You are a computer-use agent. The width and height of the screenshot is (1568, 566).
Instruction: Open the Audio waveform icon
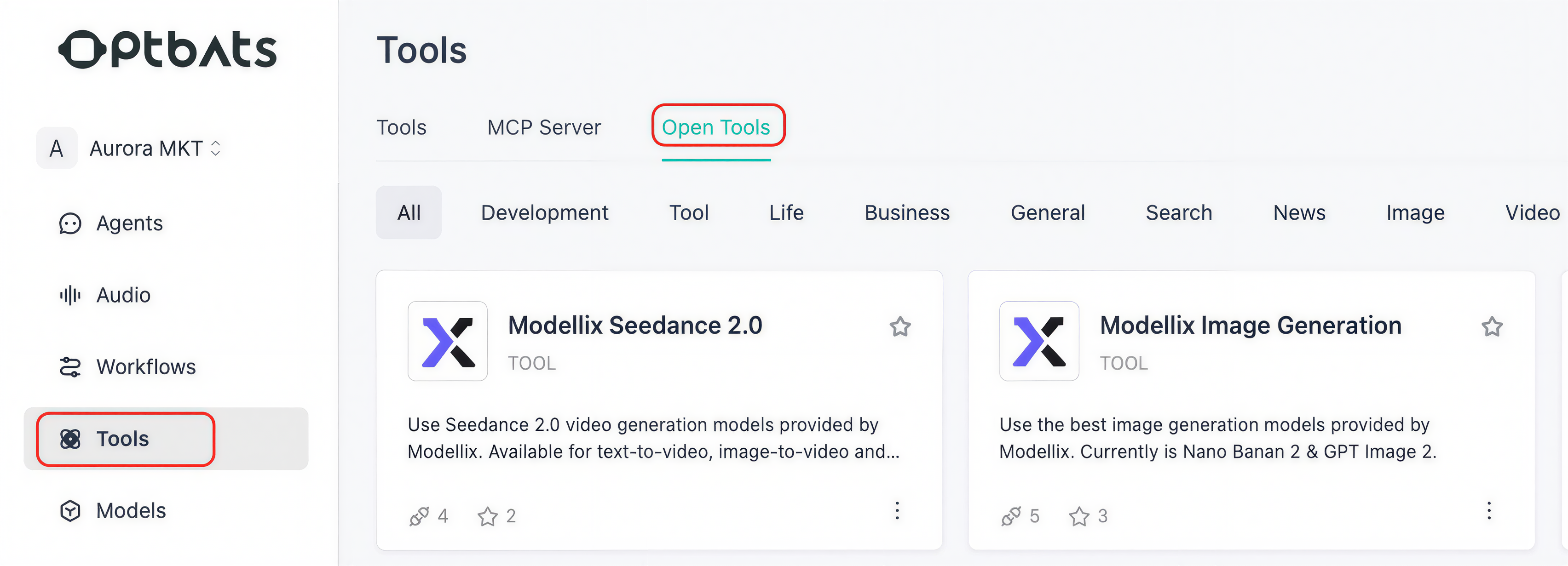pos(70,295)
